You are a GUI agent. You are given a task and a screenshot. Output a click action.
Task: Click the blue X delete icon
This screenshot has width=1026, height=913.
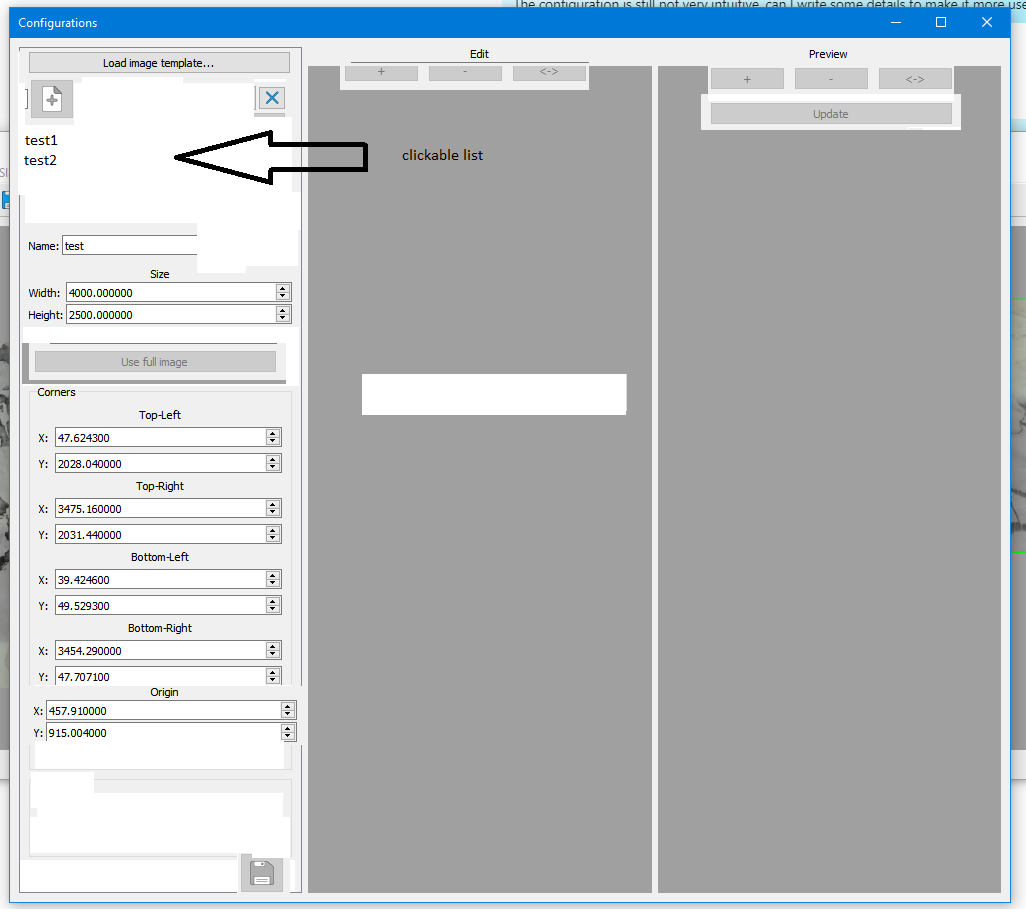click(x=272, y=97)
